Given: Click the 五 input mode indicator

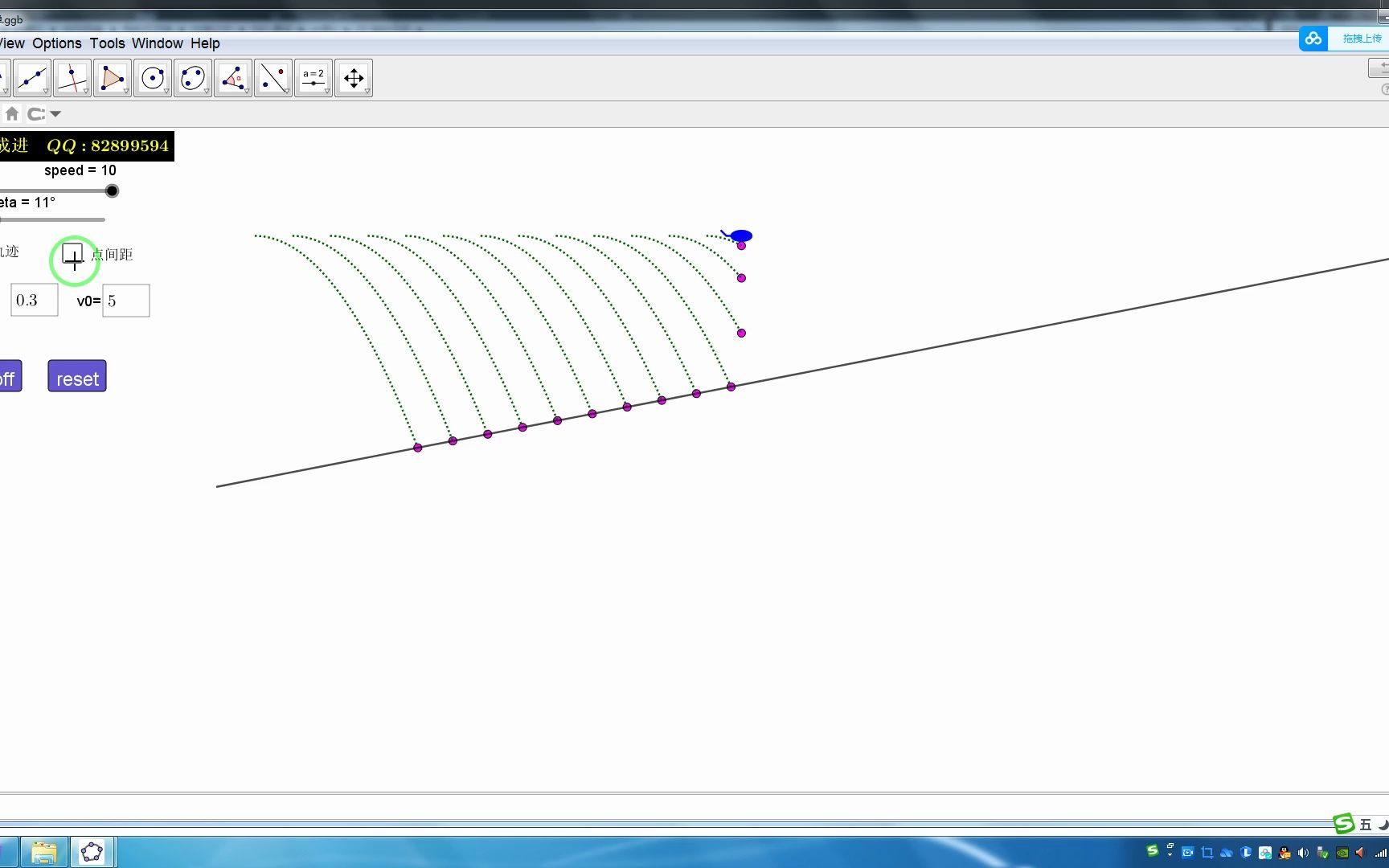Looking at the screenshot, I should click(x=1366, y=825).
